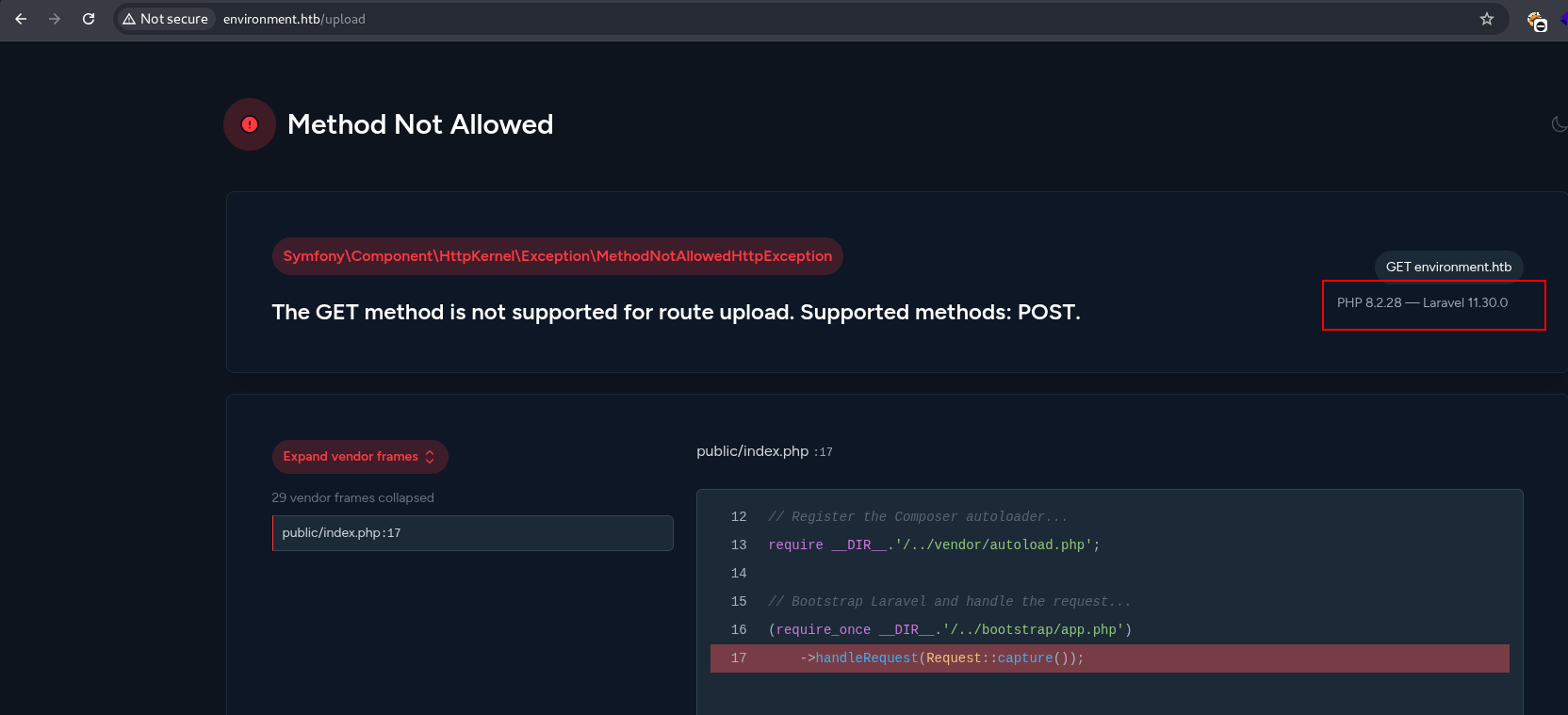Open the Not secure site info warning
Screen dimensions: 1568x715
point(165,19)
